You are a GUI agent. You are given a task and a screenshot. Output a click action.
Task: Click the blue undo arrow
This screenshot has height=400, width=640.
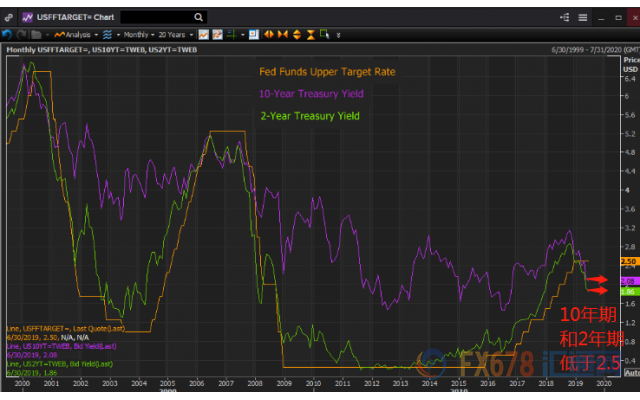[7, 35]
